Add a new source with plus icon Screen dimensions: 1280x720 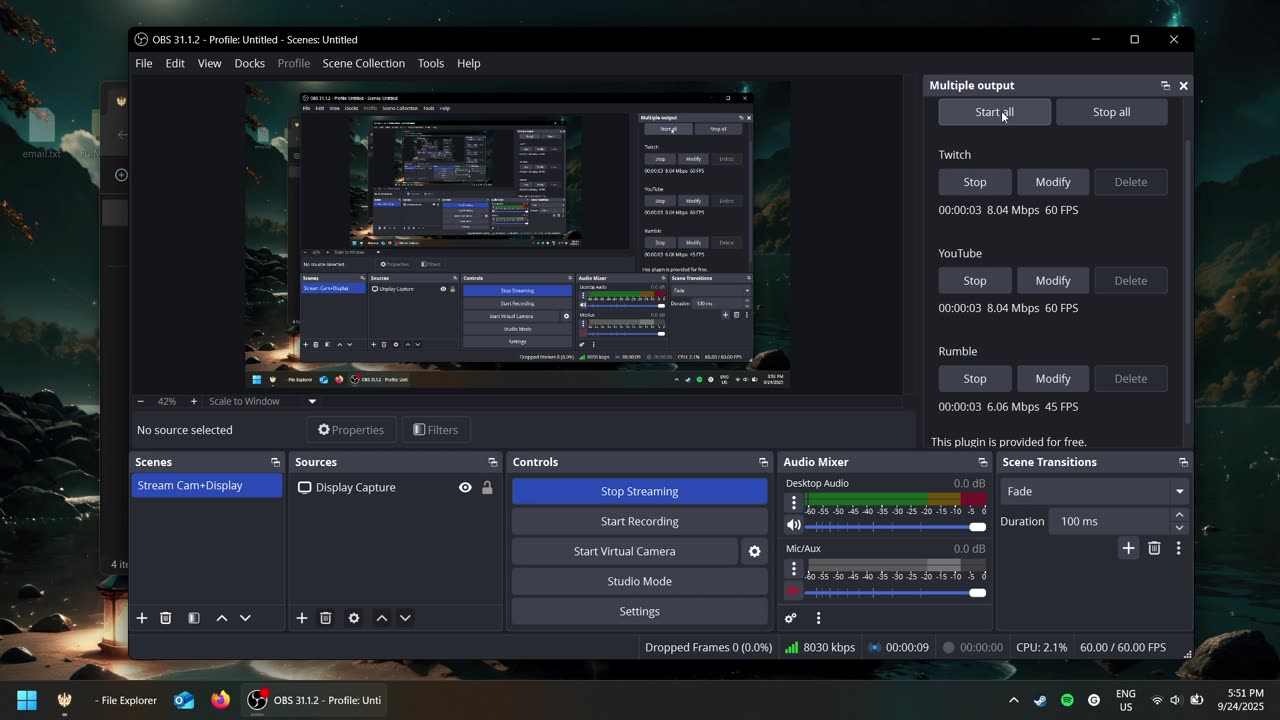[x=302, y=618]
